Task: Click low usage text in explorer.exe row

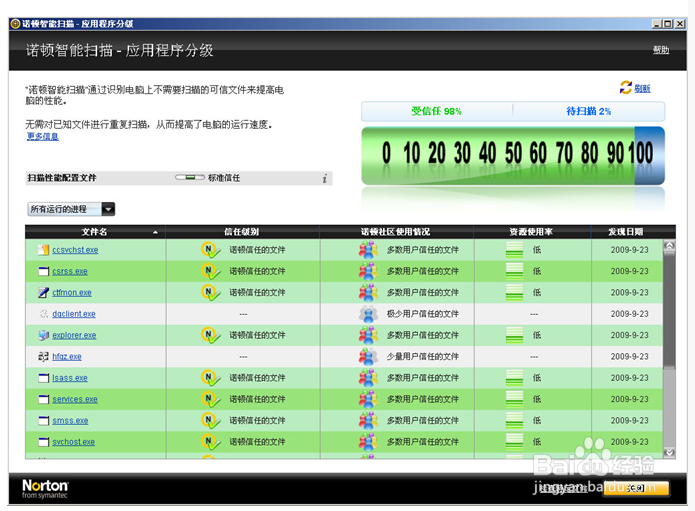Action: pyautogui.click(x=537, y=335)
